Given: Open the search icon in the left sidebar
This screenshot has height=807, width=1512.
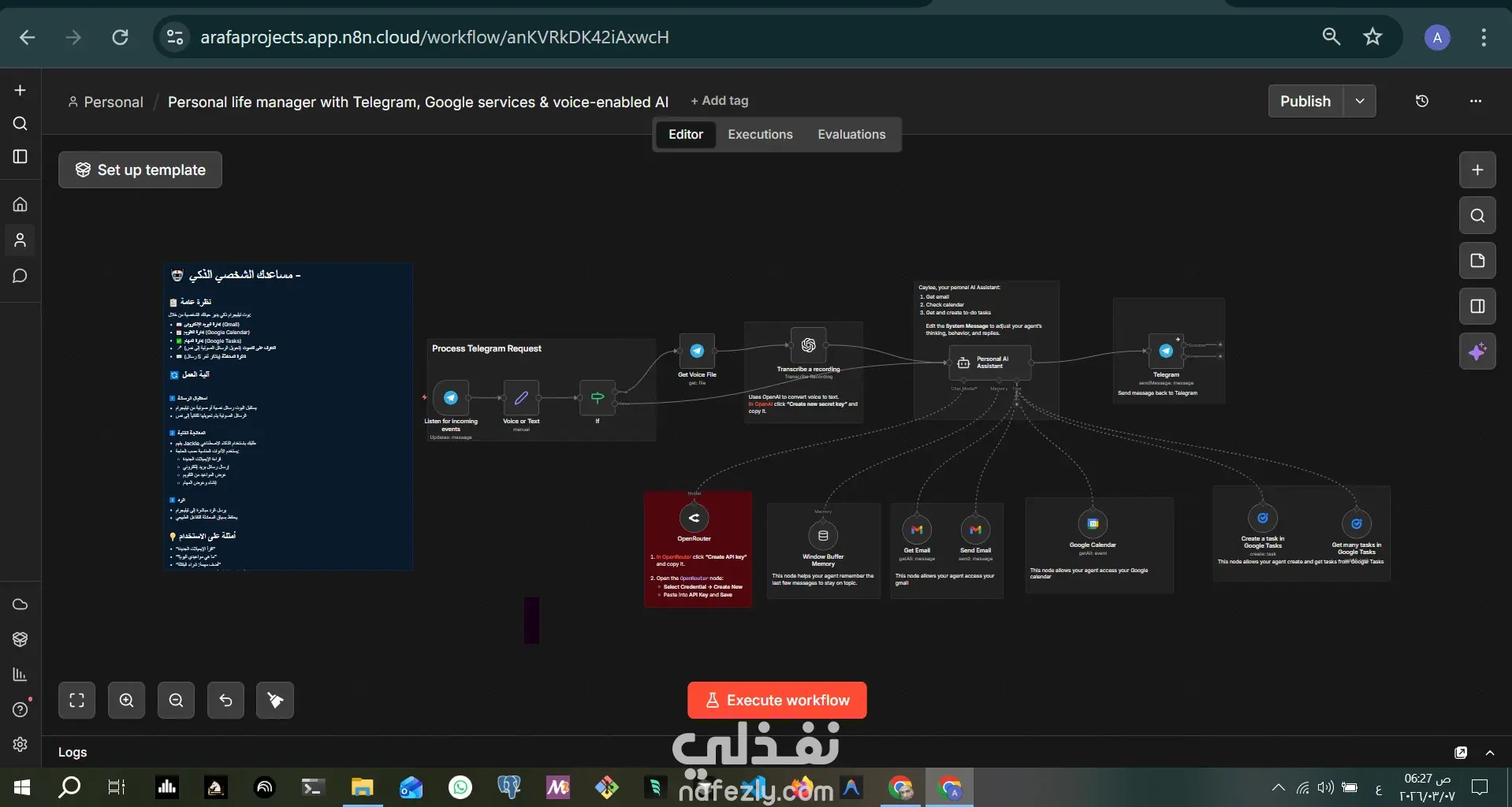Looking at the screenshot, I should tap(20, 124).
